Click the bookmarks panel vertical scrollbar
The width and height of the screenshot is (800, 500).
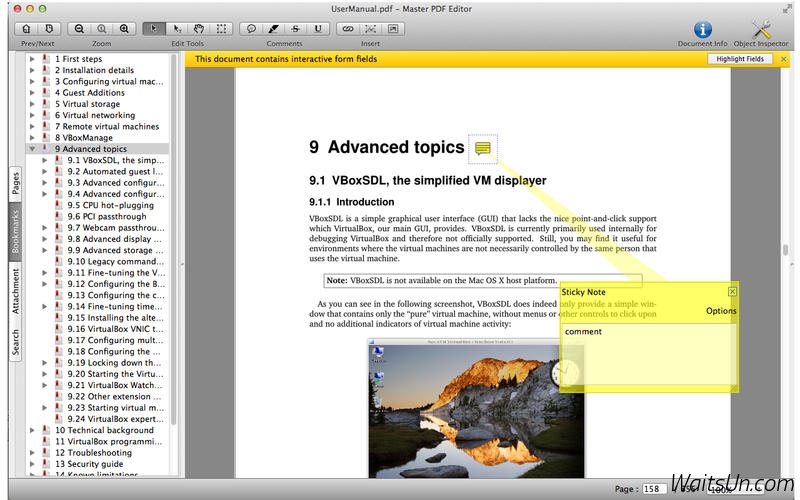(173, 240)
